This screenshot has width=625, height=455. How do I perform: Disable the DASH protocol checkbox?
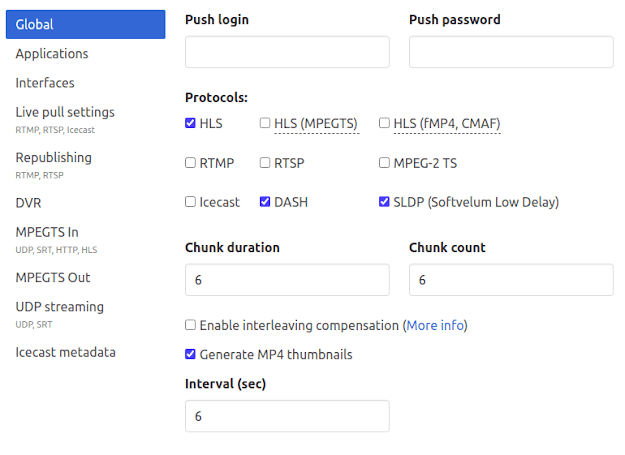pos(265,202)
